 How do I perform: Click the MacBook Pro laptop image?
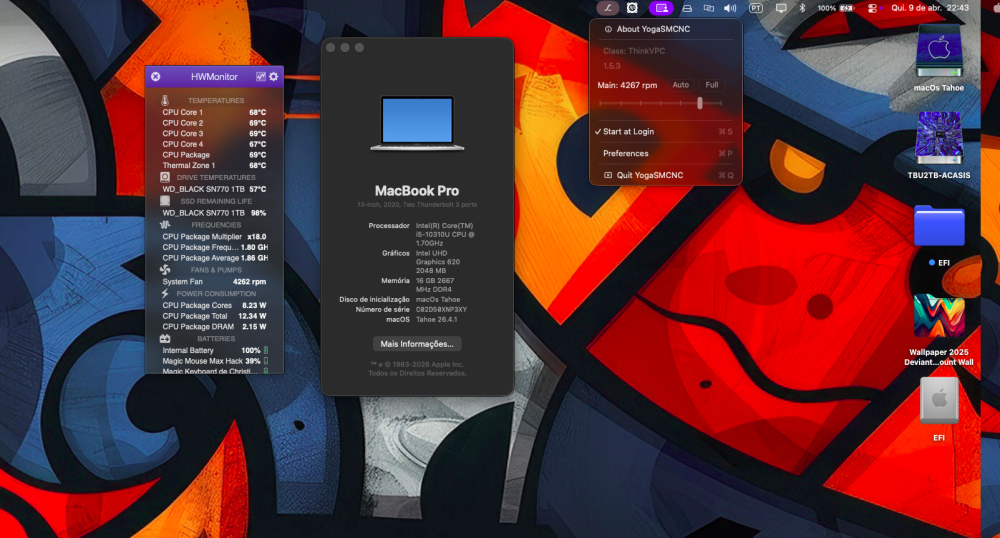pos(417,124)
